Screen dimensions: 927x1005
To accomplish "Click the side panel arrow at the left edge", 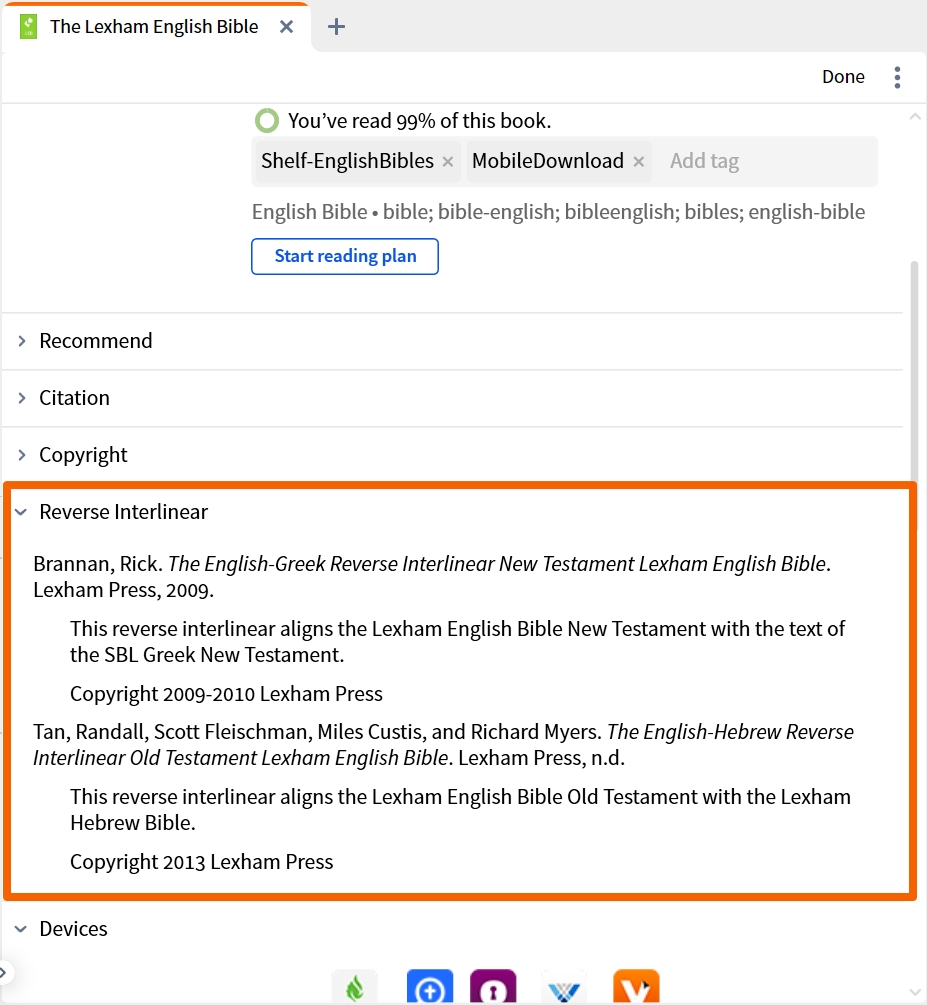I will coord(4,973).
